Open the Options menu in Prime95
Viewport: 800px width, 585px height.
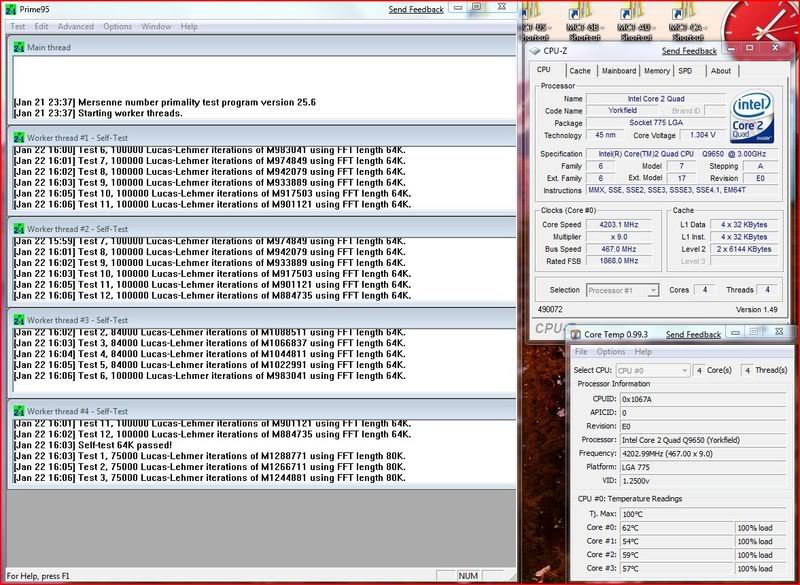pyautogui.click(x=117, y=26)
